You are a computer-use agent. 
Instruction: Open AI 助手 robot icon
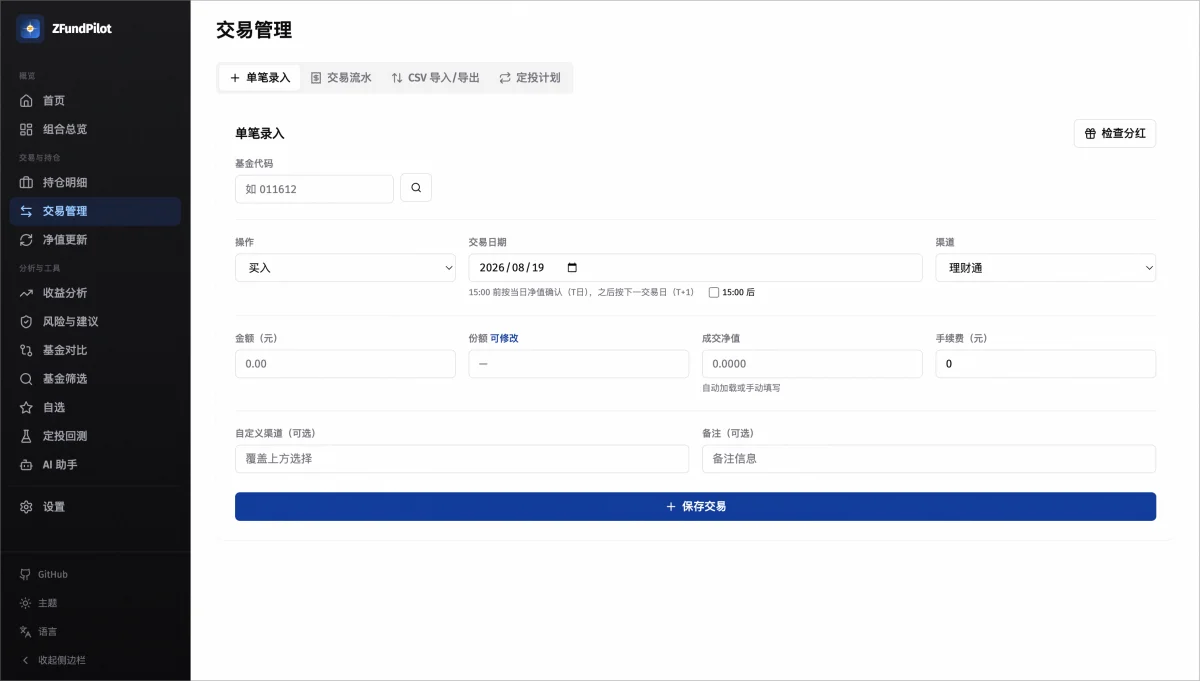pyautogui.click(x=26, y=465)
